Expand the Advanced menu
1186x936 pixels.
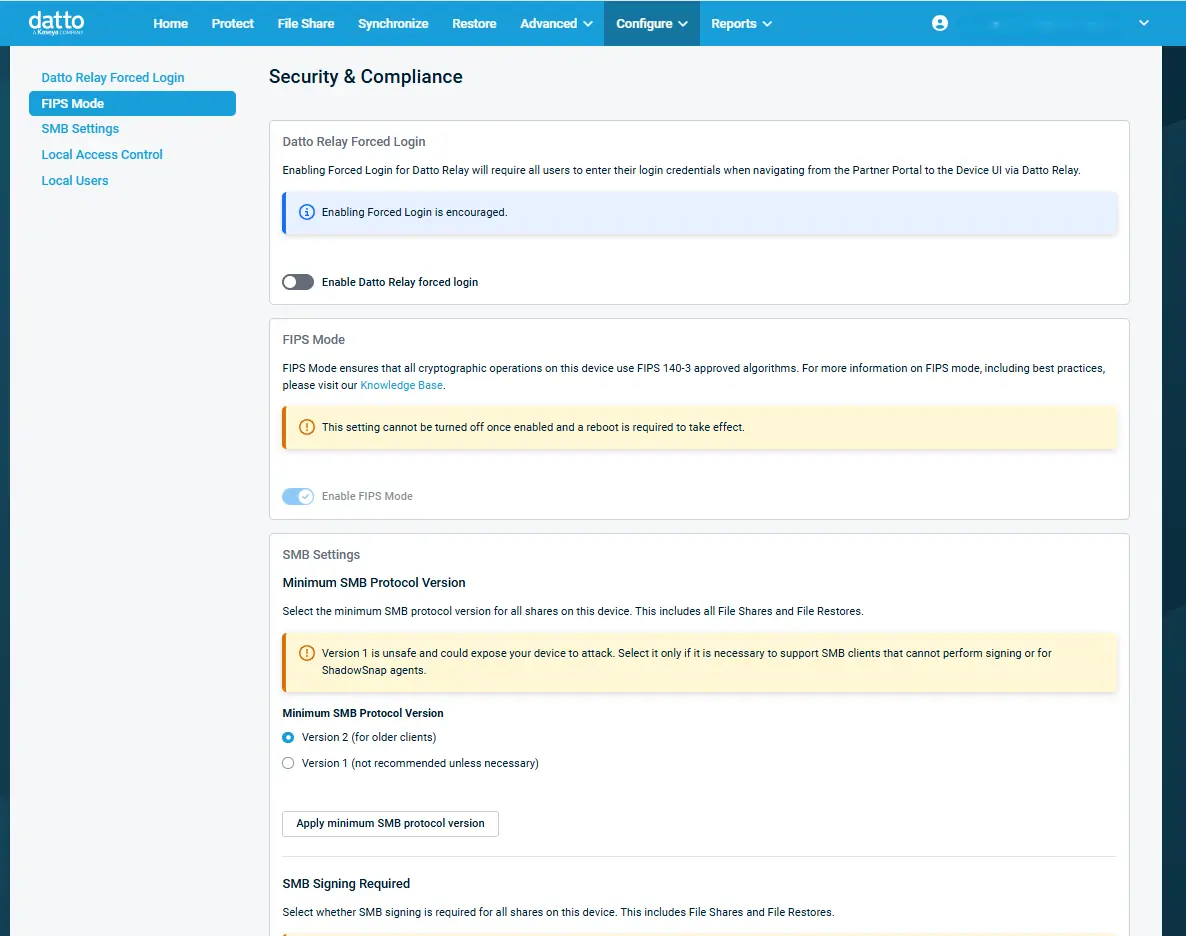pyautogui.click(x=556, y=23)
